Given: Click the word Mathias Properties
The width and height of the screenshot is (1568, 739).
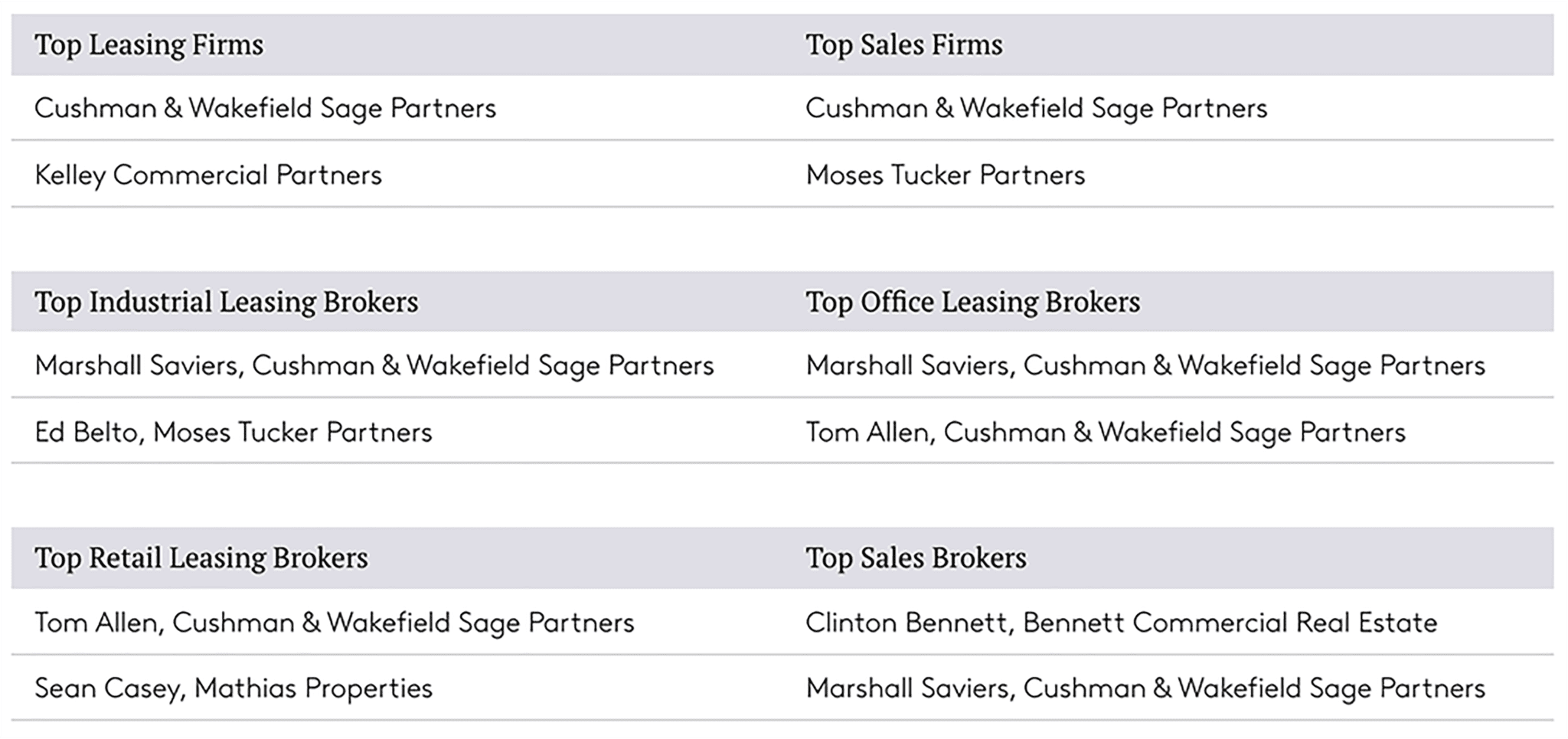Looking at the screenshot, I should coord(314,688).
